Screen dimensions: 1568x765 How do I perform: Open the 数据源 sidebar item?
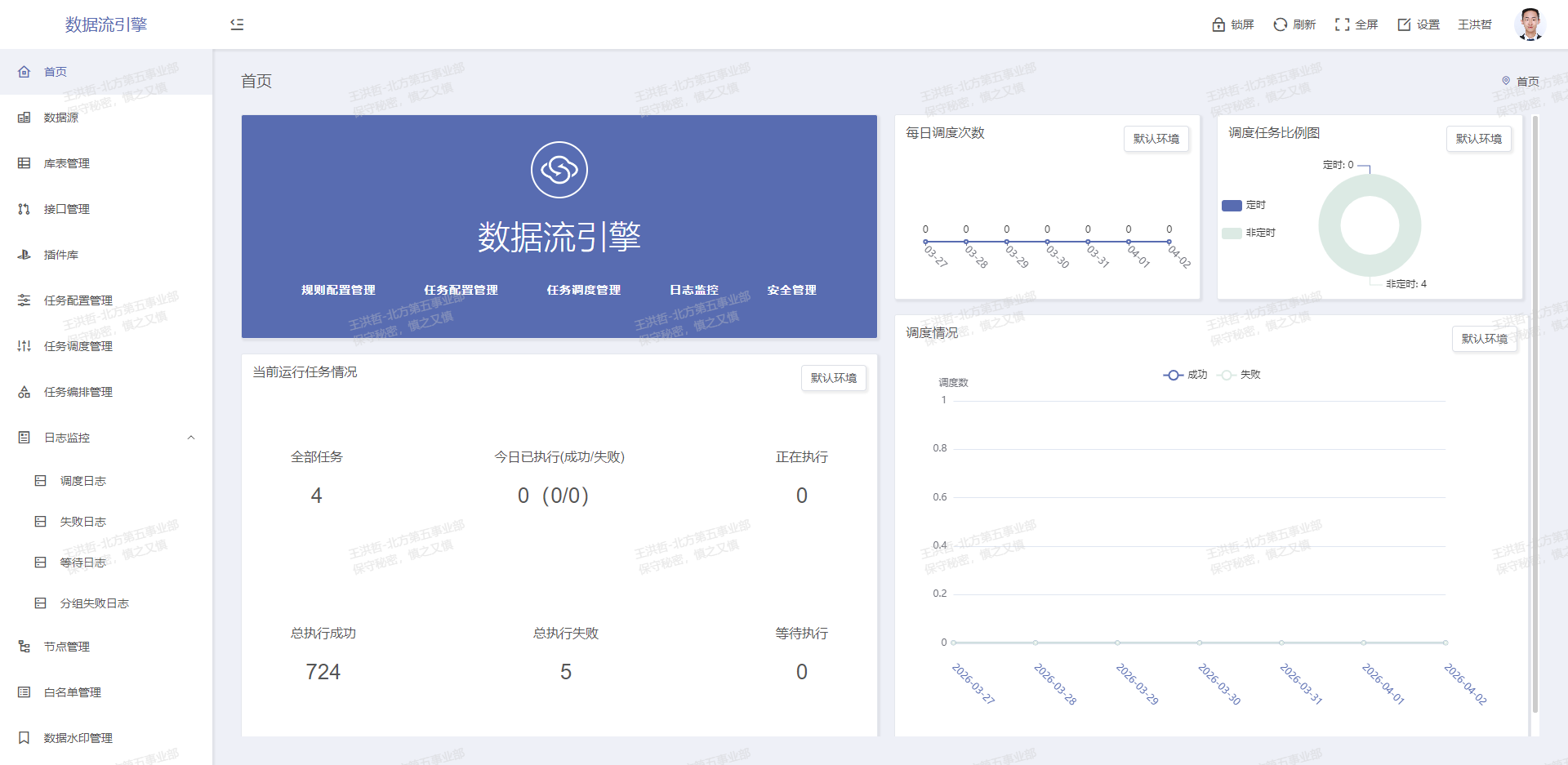(60, 118)
